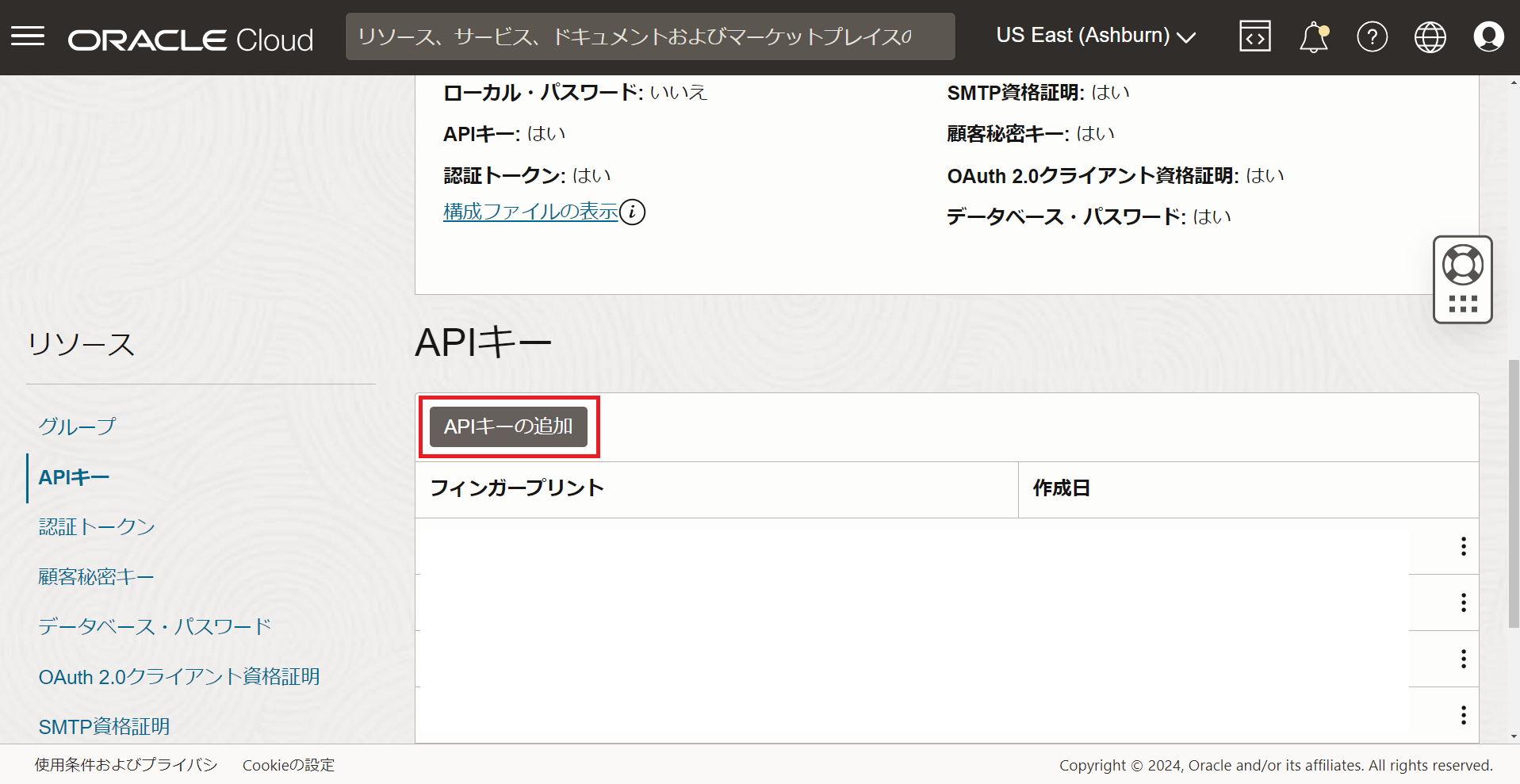
Task: Expand the US East (Ashburn) region dropdown
Action: 1095,36
